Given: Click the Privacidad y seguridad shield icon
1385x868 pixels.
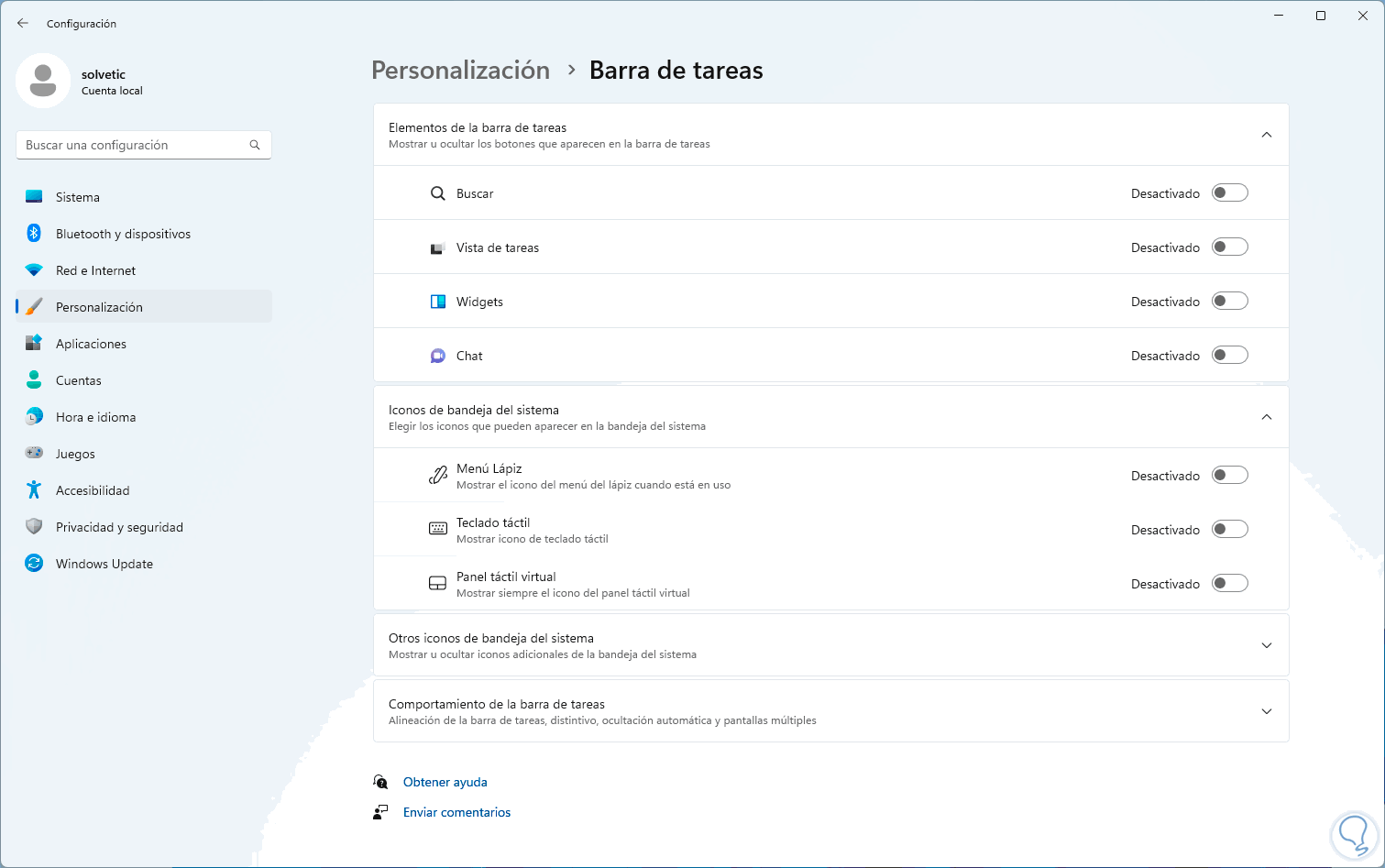Looking at the screenshot, I should tap(34, 527).
